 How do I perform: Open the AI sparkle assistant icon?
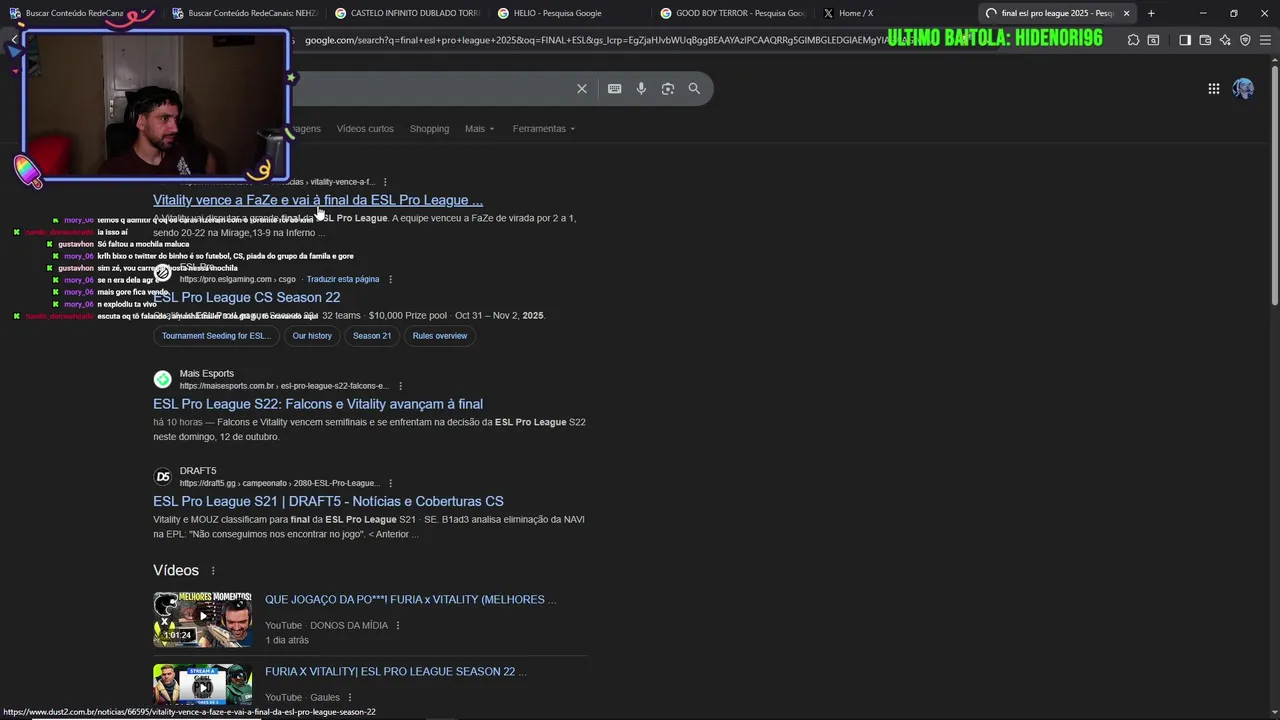click(1225, 40)
